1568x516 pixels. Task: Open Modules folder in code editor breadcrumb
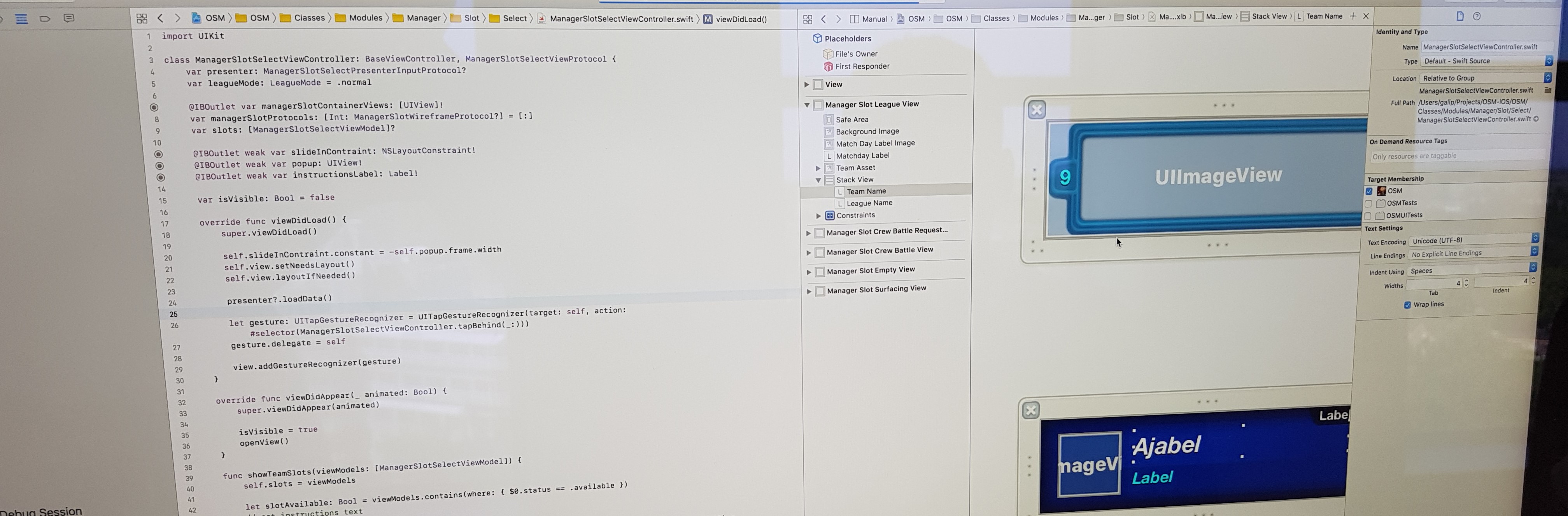pos(359,17)
